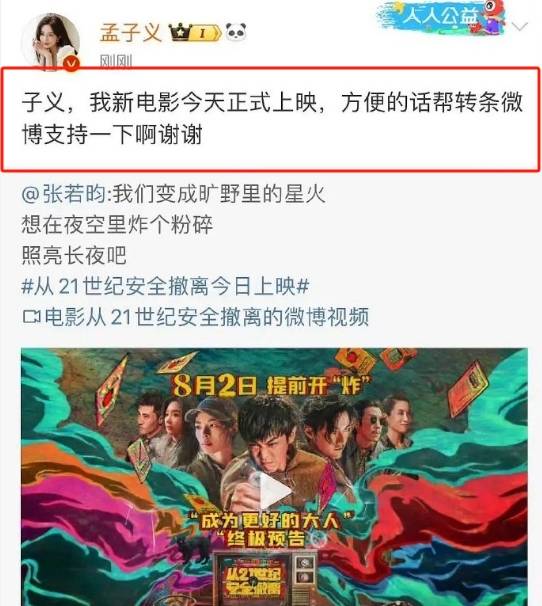Tap the 刚刚 post timestamp
This screenshot has width=542, height=606.
coord(116,61)
